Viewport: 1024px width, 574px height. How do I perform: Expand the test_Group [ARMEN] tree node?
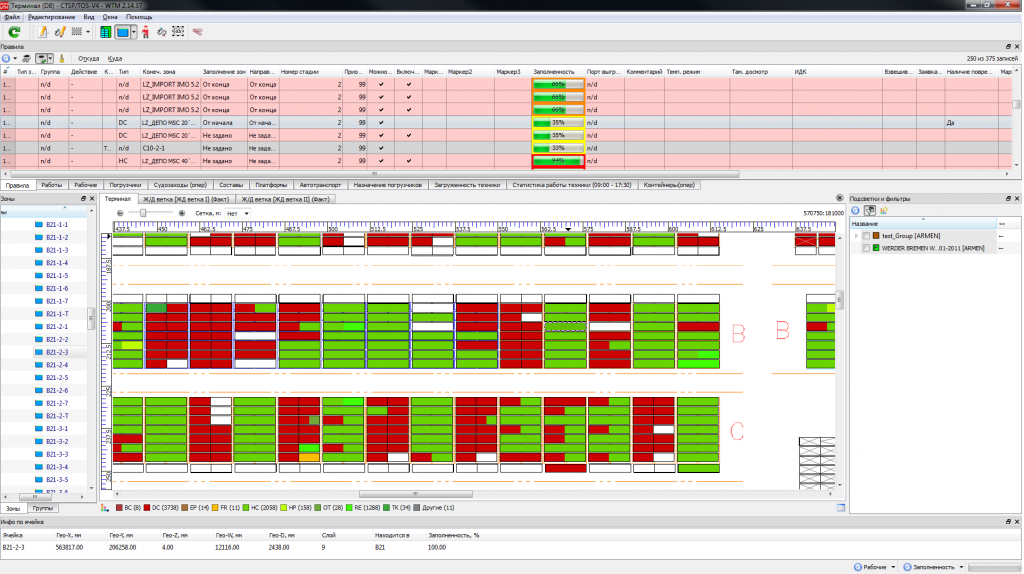pos(856,236)
